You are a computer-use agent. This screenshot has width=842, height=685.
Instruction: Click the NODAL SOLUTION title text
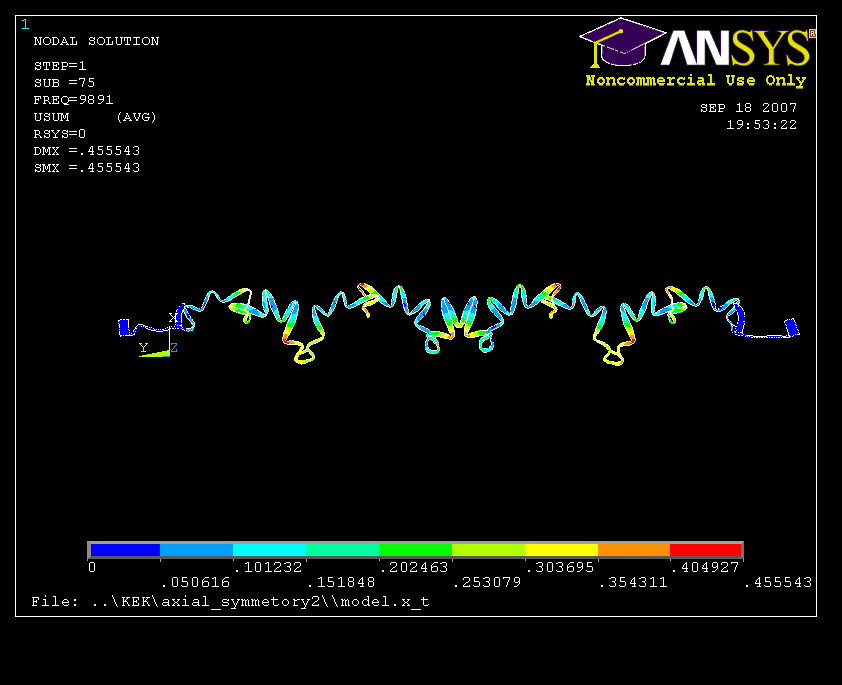96,41
